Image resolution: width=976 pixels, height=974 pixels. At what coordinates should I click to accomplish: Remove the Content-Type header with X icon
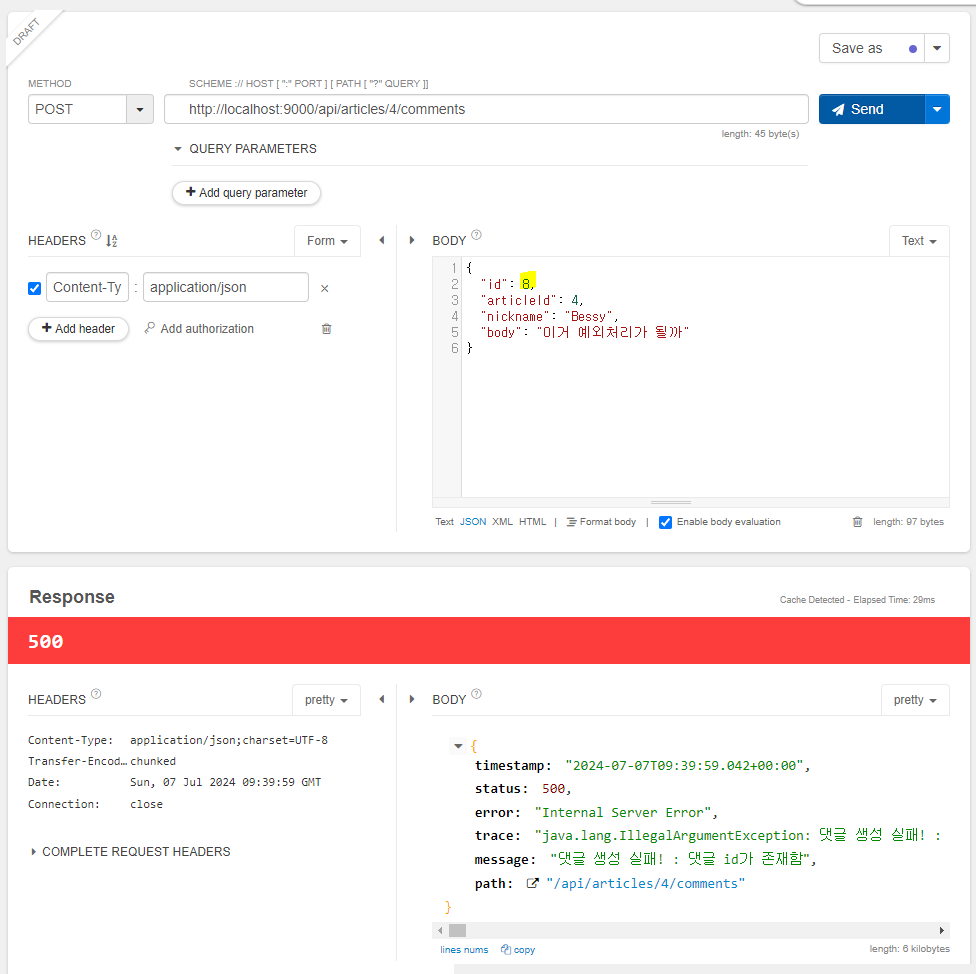click(x=324, y=288)
